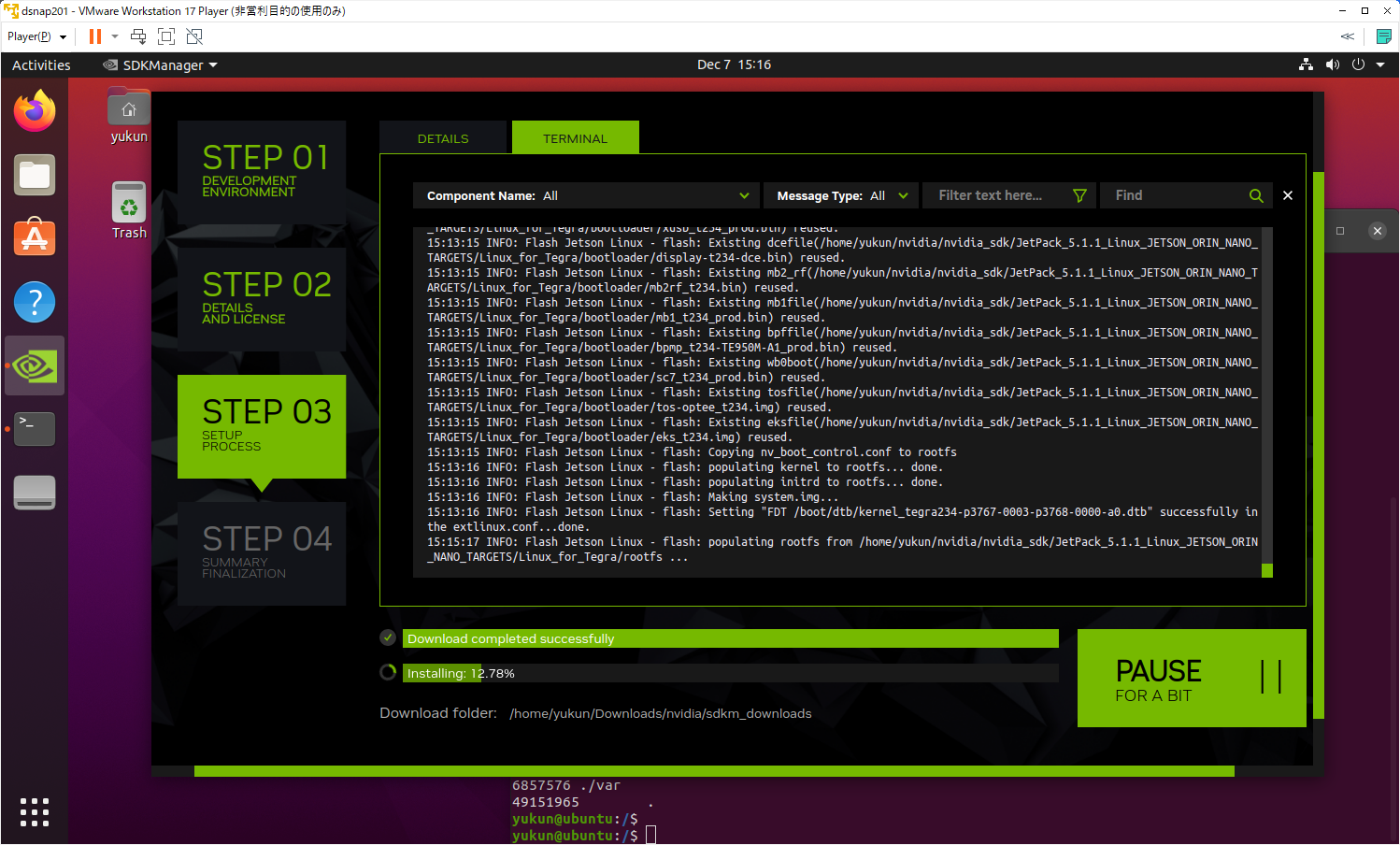The height and width of the screenshot is (845, 1400).
Task: Show Applications grid in dock
Action: point(35,811)
